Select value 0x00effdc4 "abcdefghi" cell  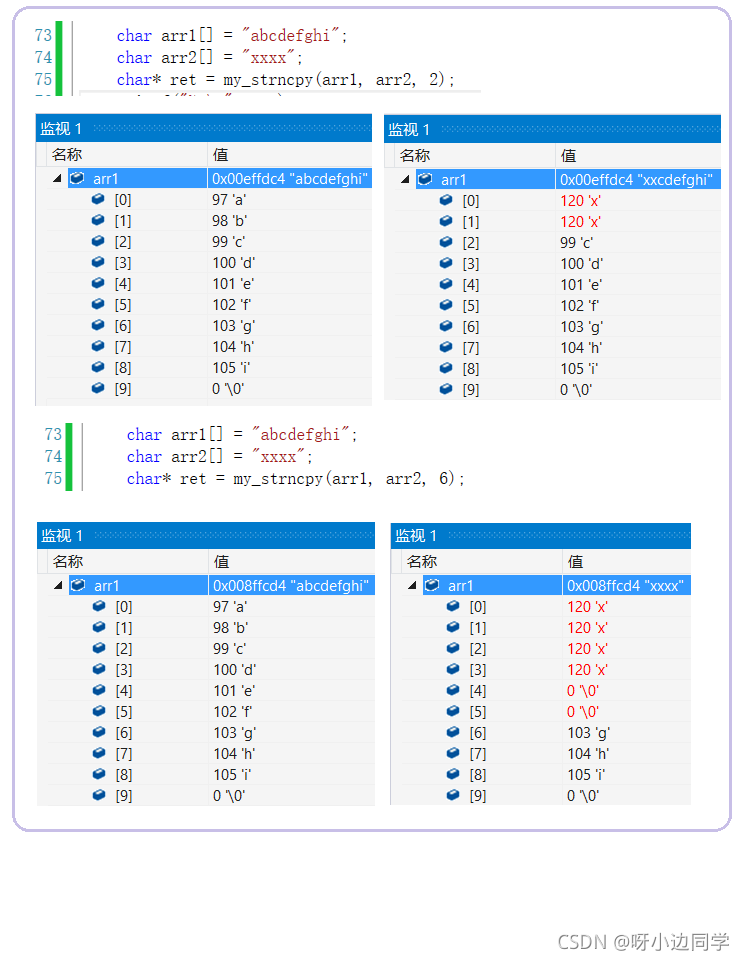pos(290,179)
